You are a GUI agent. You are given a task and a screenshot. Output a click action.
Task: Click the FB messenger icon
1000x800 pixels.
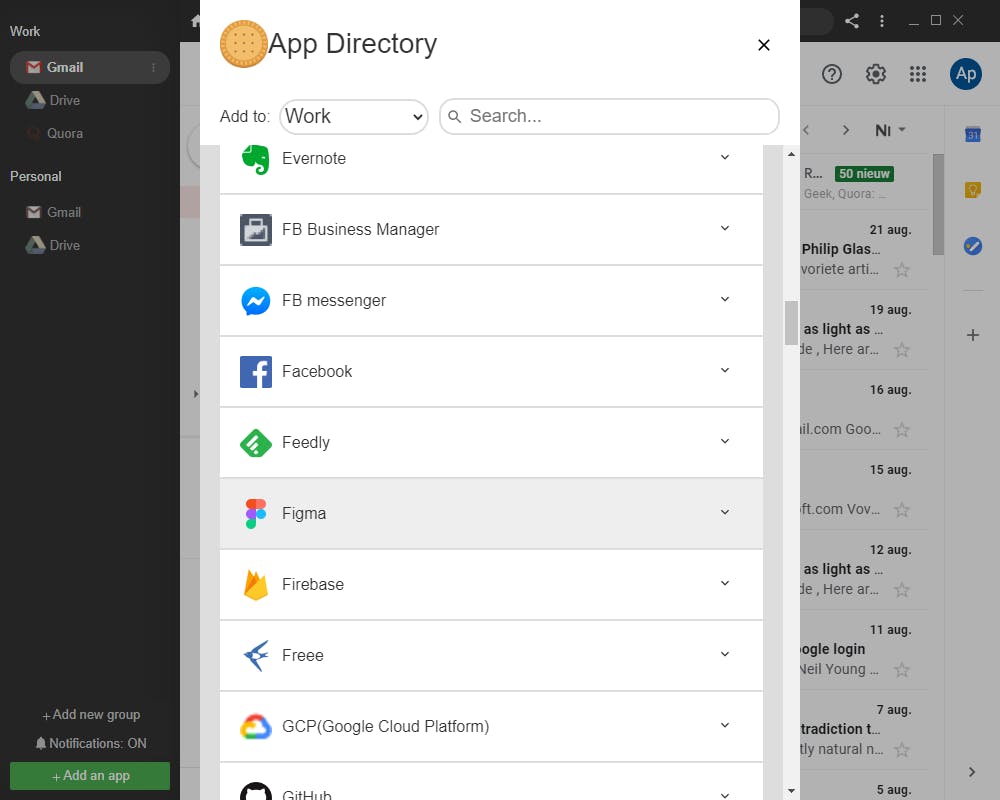pyautogui.click(x=256, y=301)
